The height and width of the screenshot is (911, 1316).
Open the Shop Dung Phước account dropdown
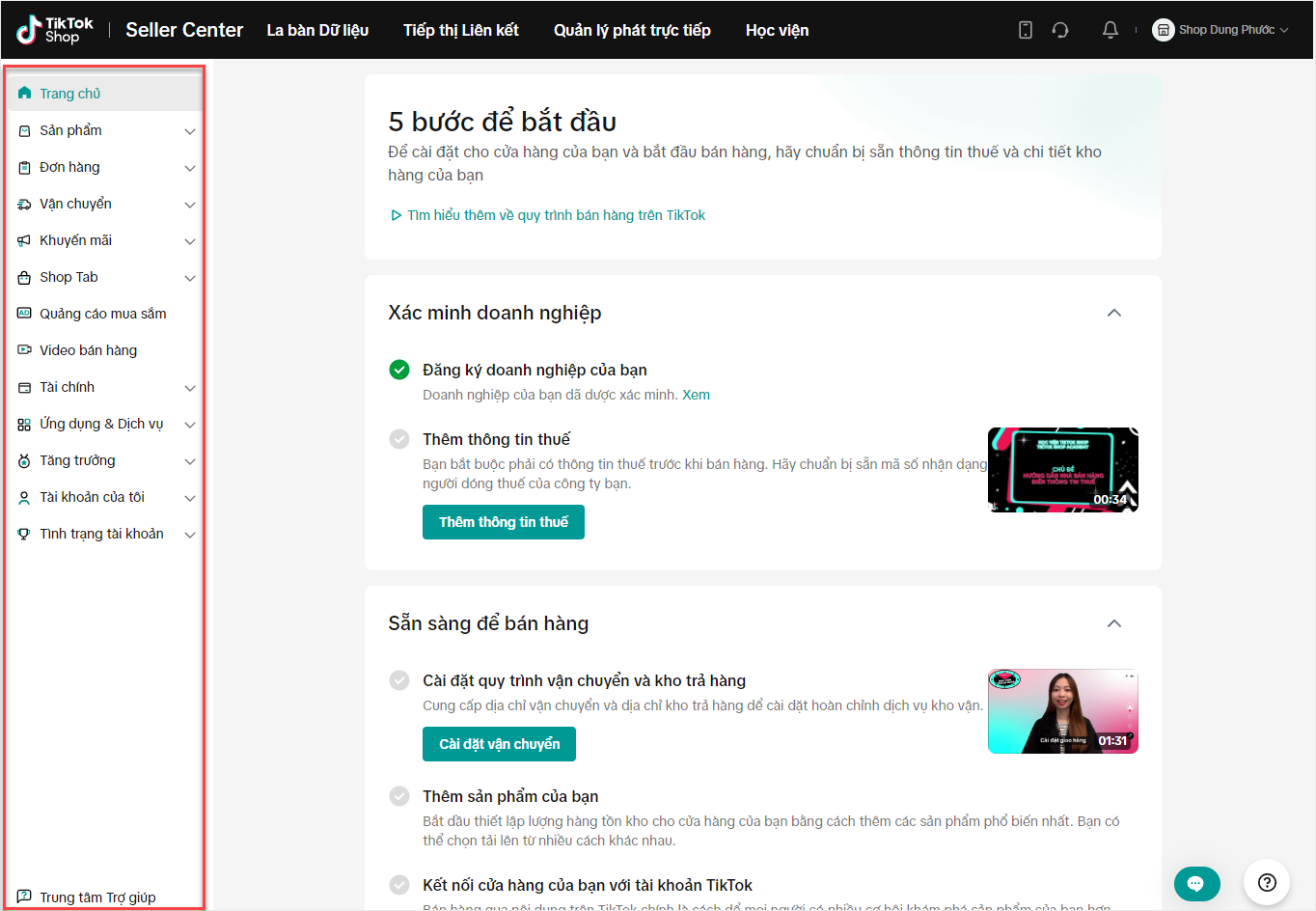pos(1221,30)
